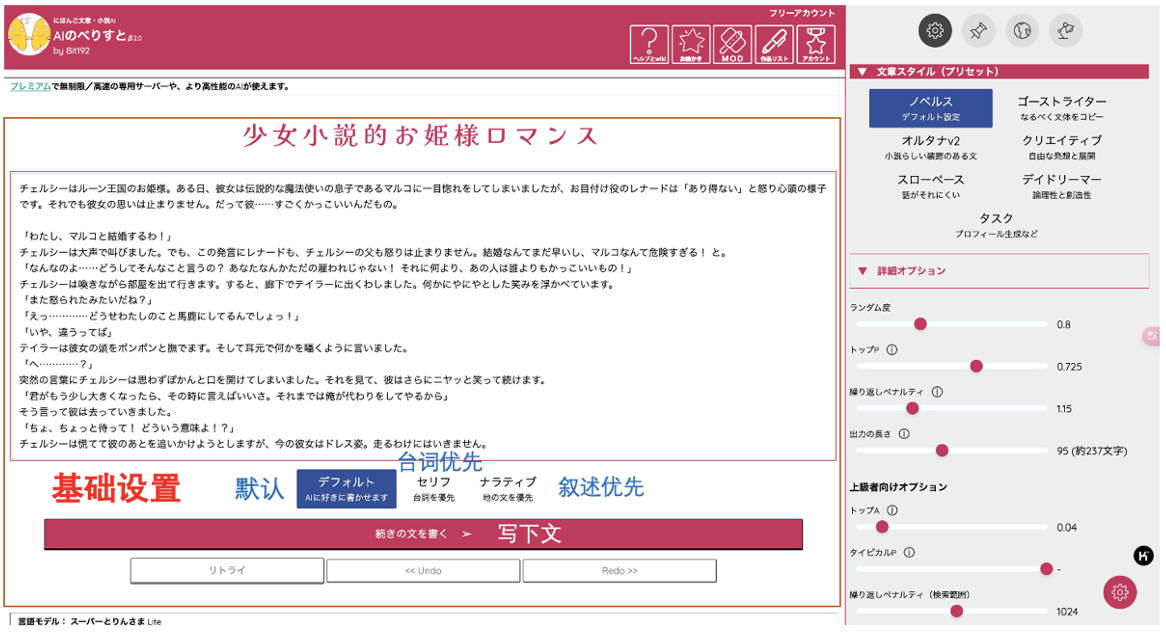The image size is (1166, 634).
Task: Click the red floating gear button
Action: point(1120,592)
